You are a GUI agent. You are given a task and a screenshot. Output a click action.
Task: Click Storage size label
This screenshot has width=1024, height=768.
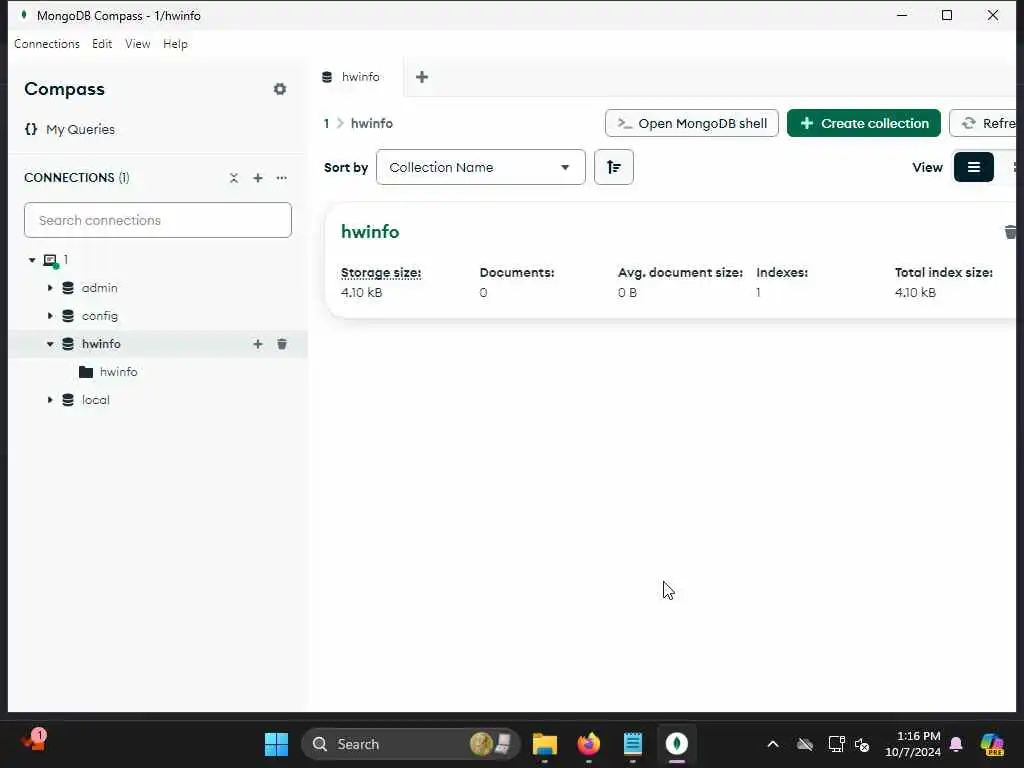tap(381, 273)
